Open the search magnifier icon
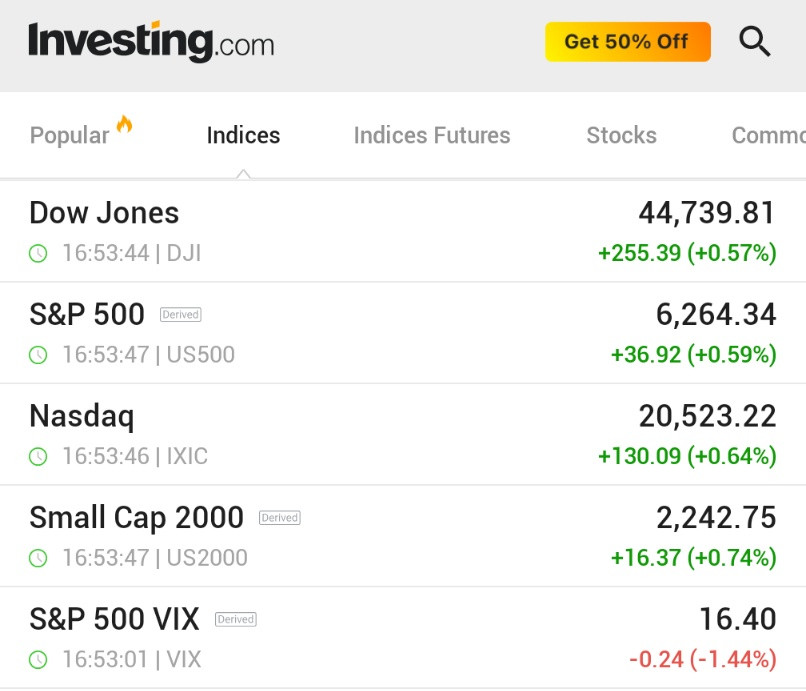The height and width of the screenshot is (691, 806). coord(755,42)
